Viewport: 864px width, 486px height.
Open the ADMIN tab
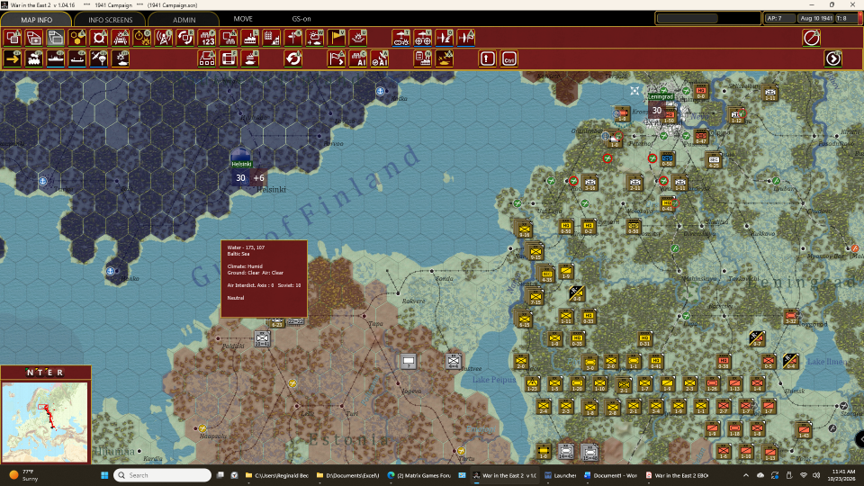(x=184, y=19)
